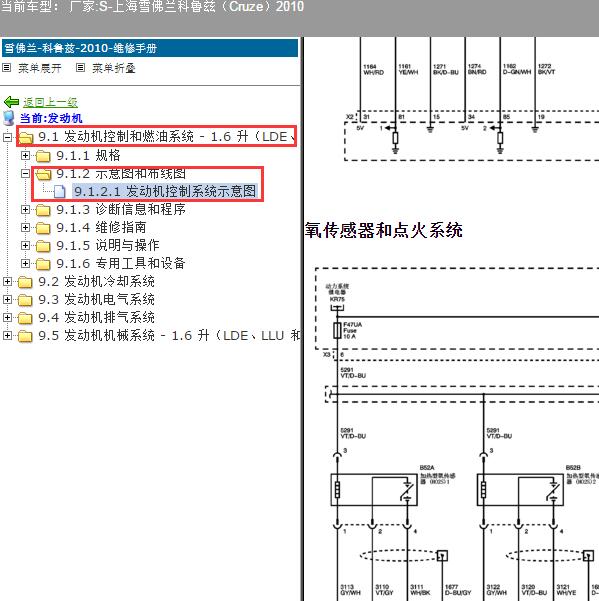The width and height of the screenshot is (599, 601).
Task: Click the green back arrow icon
Action: (11, 102)
